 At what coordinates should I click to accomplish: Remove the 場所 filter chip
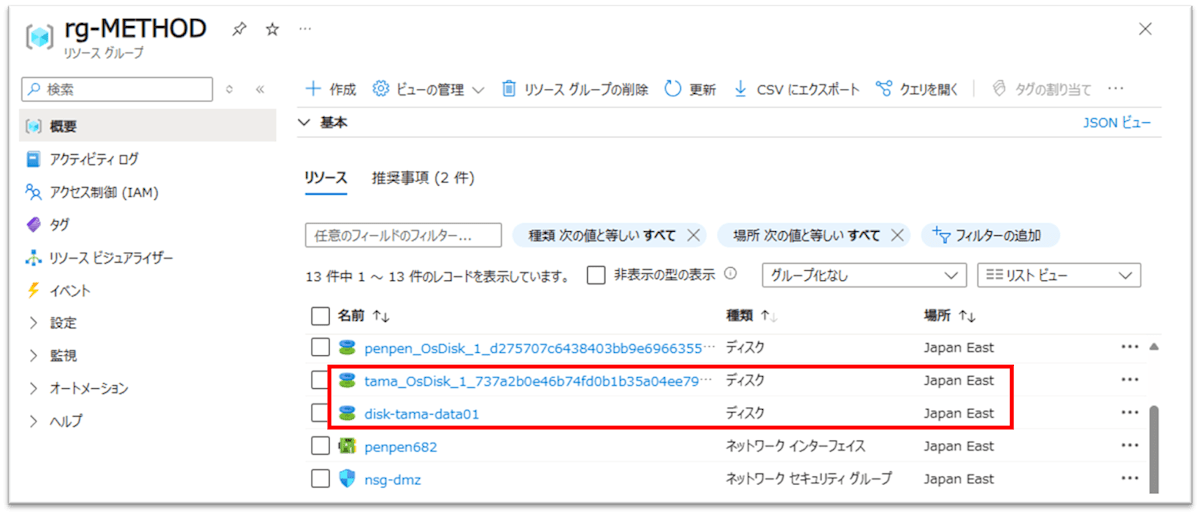(897, 236)
